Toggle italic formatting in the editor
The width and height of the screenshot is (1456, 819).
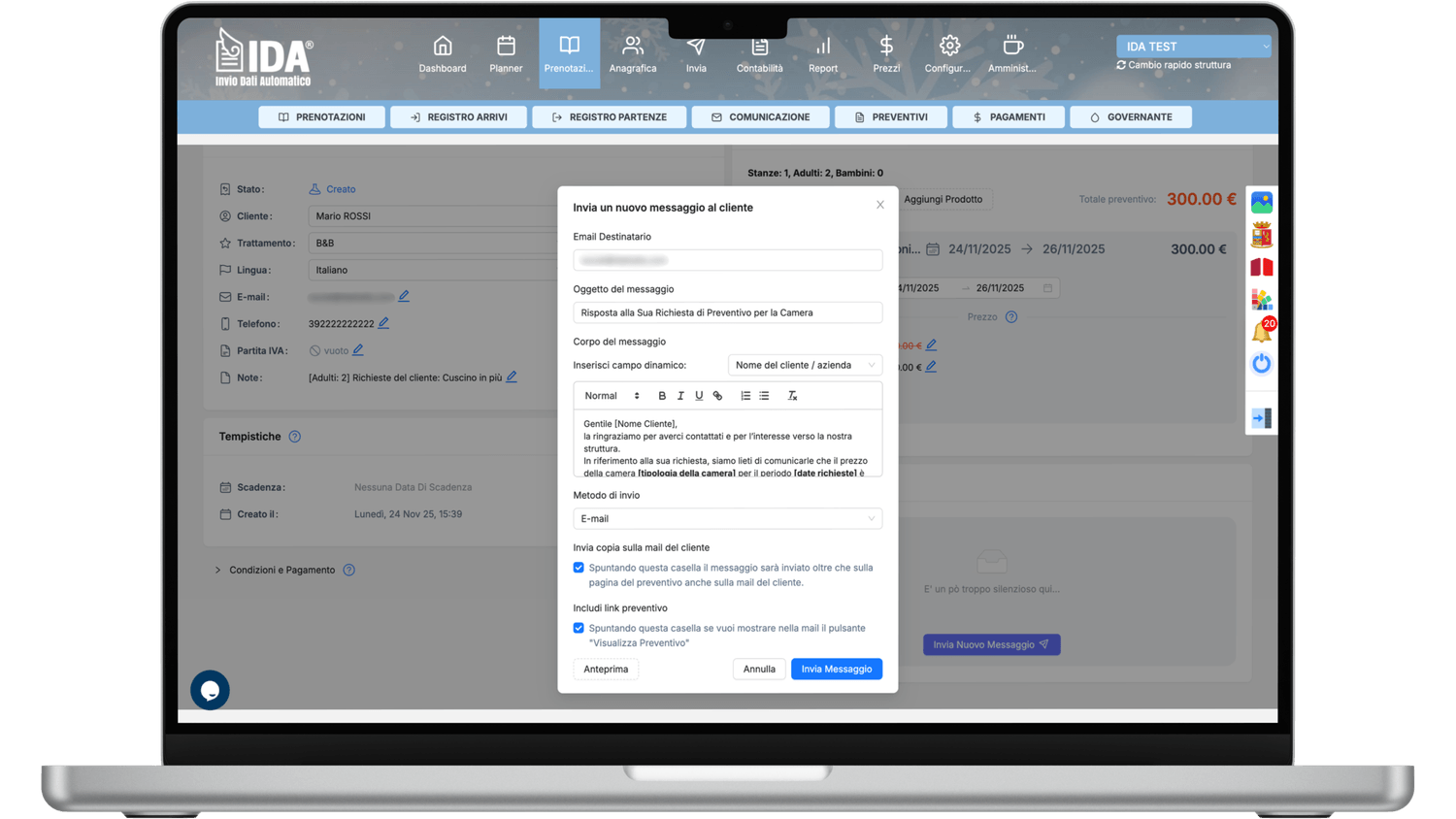(x=680, y=396)
